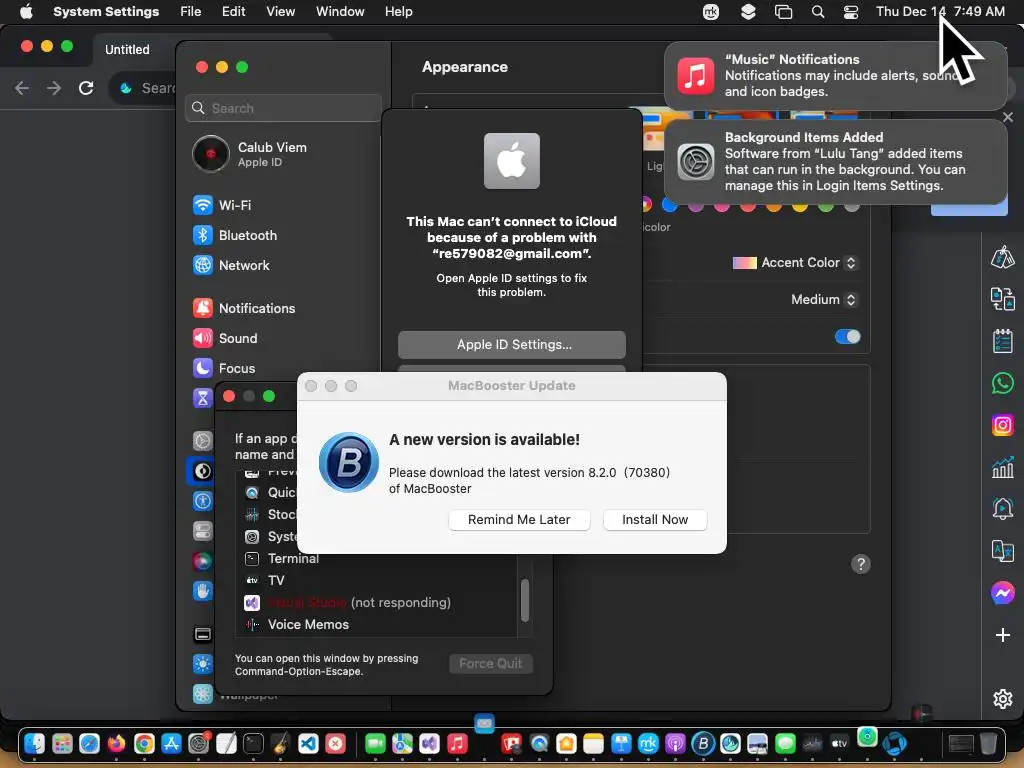Open the Accent Color popup
Viewport: 1024px width, 768px height.
[x=795, y=263]
